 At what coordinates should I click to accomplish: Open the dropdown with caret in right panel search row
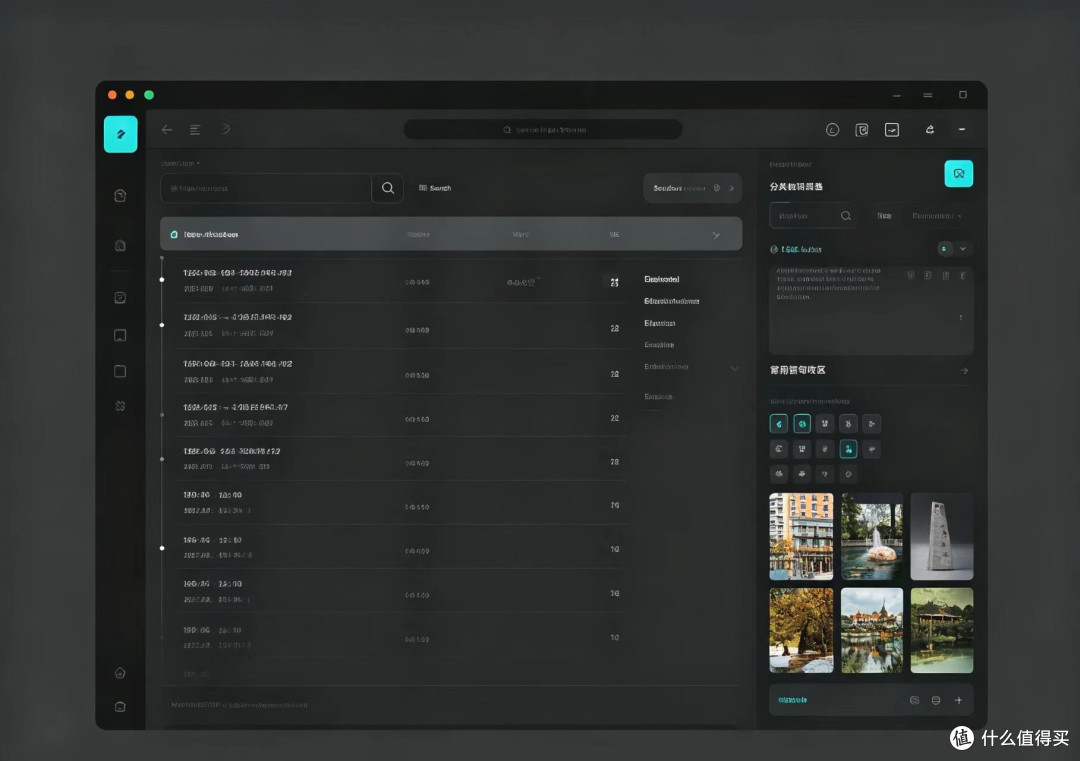[x=937, y=216]
